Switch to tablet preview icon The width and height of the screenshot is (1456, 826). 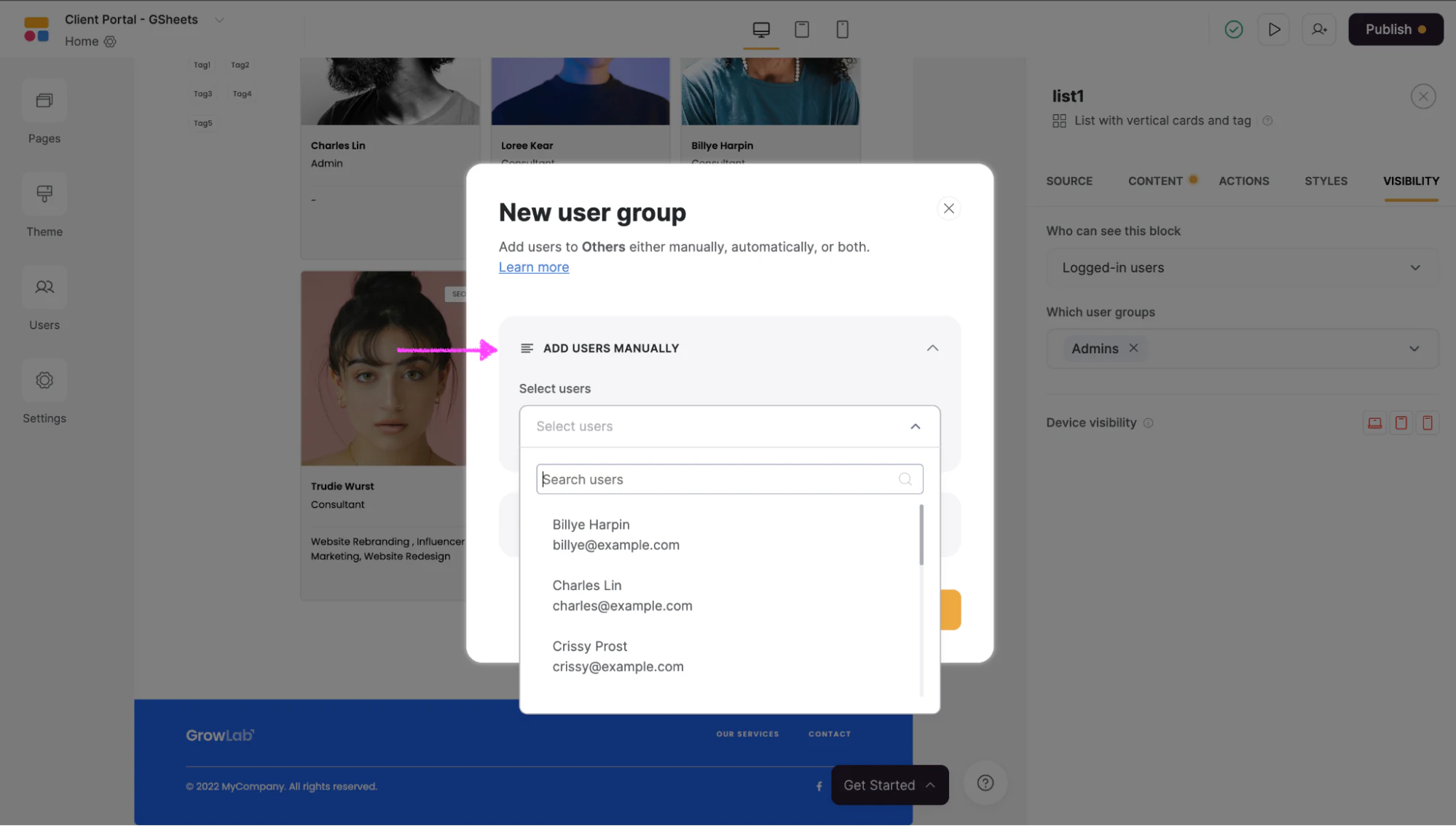point(802,30)
